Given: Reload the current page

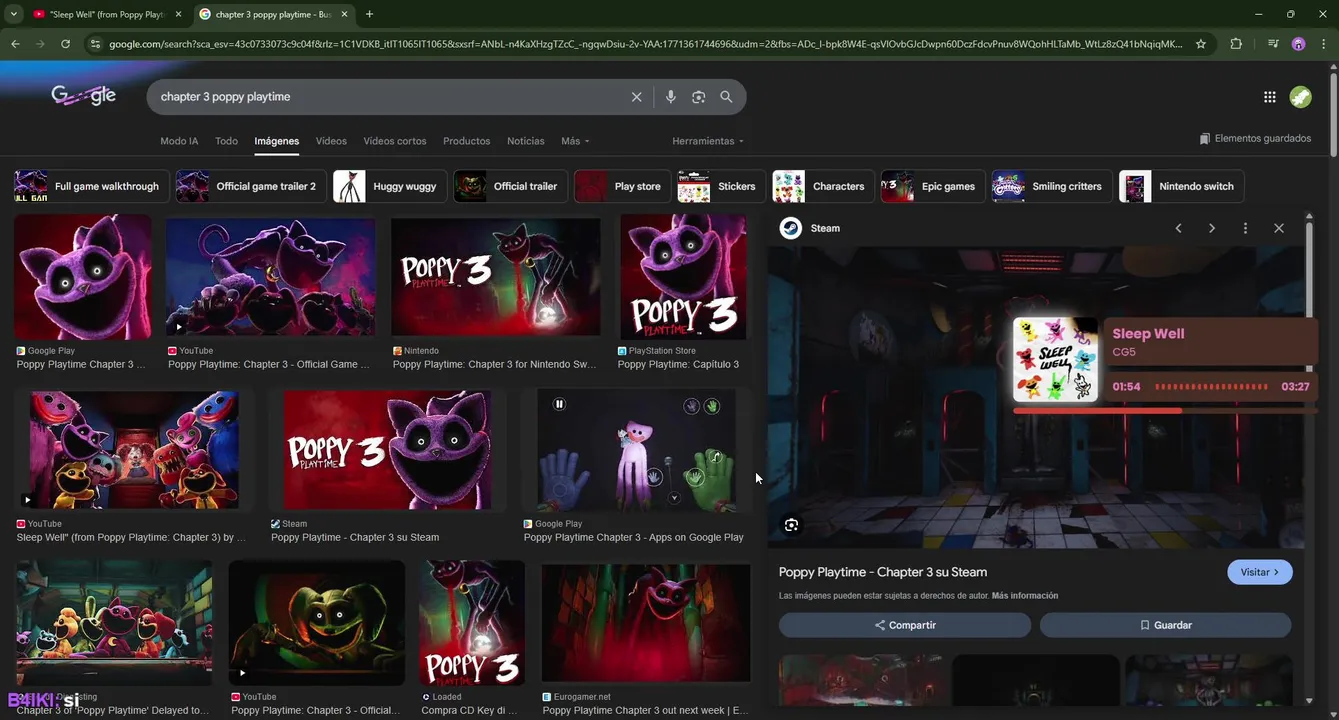Looking at the screenshot, I should click(x=65, y=44).
